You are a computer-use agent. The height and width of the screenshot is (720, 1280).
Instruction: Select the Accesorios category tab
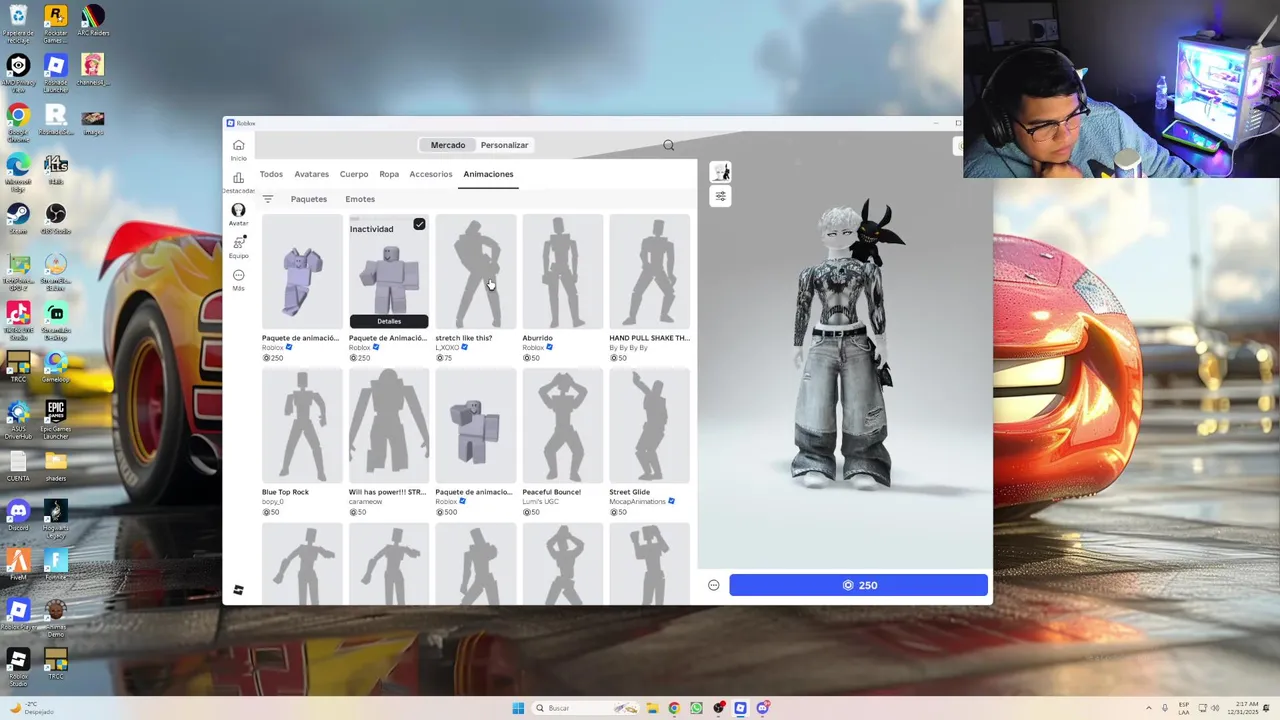click(x=431, y=174)
